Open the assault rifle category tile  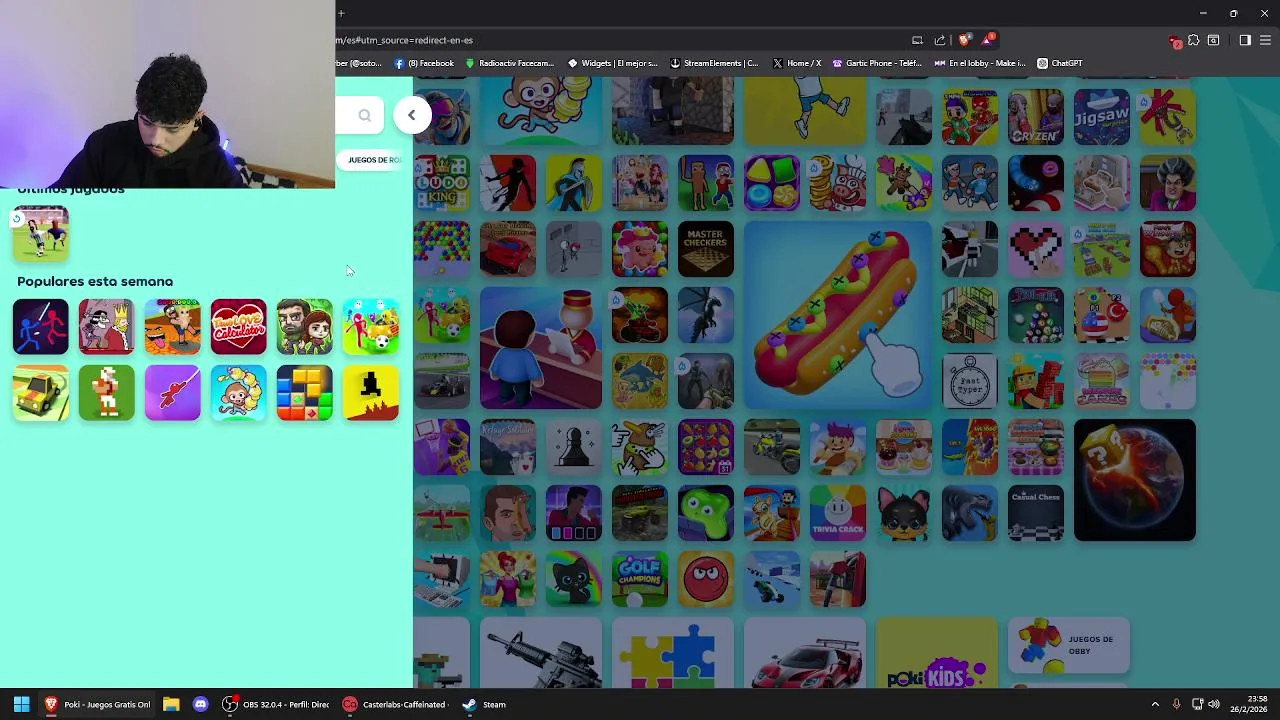pyautogui.click(x=541, y=653)
